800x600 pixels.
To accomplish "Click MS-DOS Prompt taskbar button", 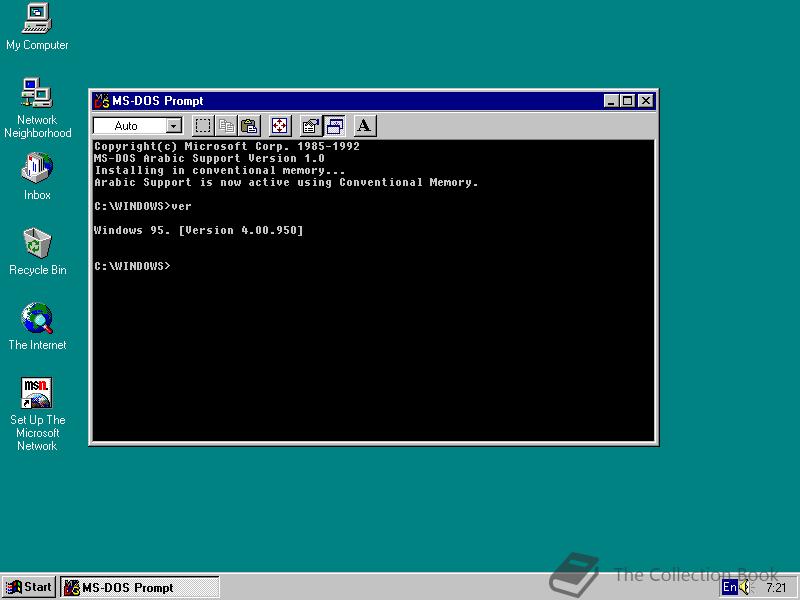I will 140,587.
